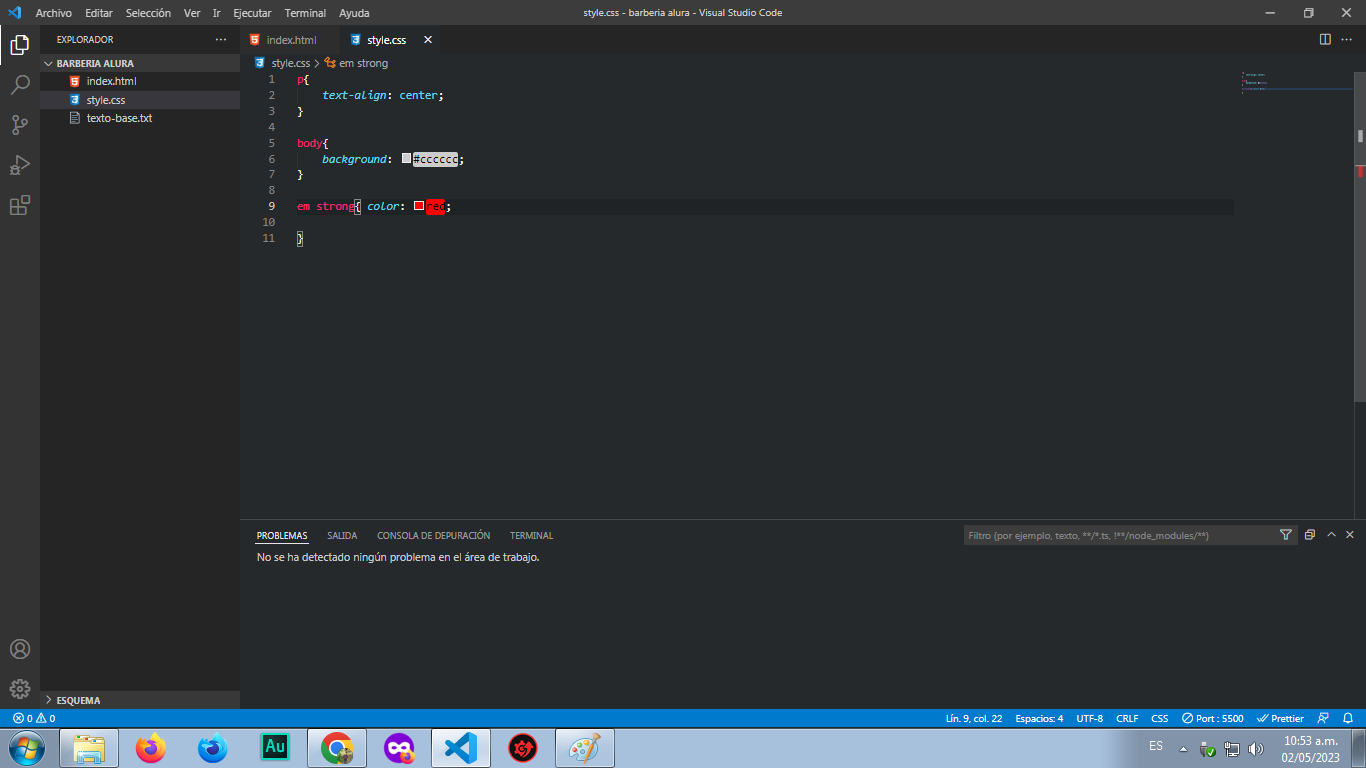
Task: Click the breadcrumb em strong symbol
Action: [356, 63]
